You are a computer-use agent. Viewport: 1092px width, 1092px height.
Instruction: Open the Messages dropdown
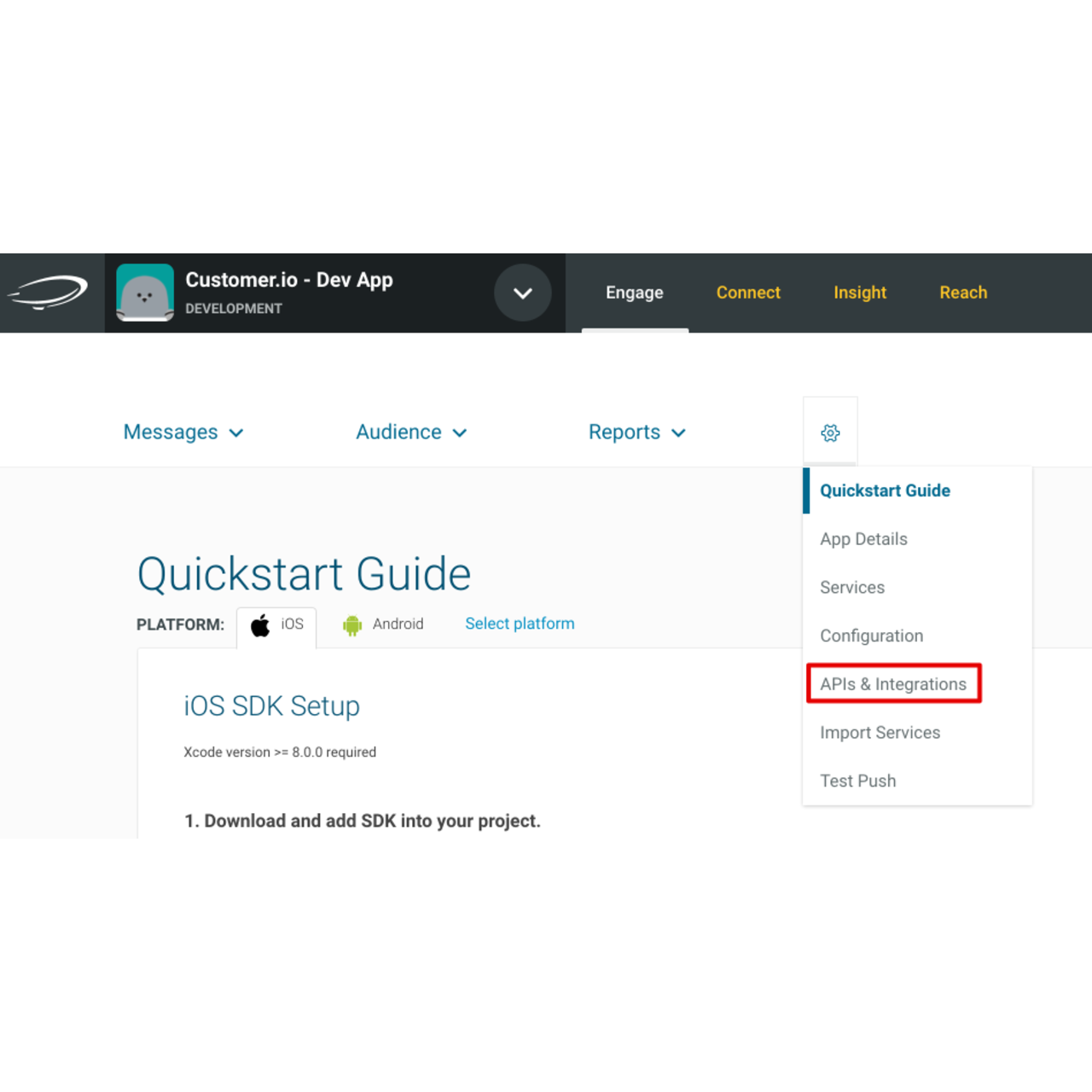[x=183, y=432]
